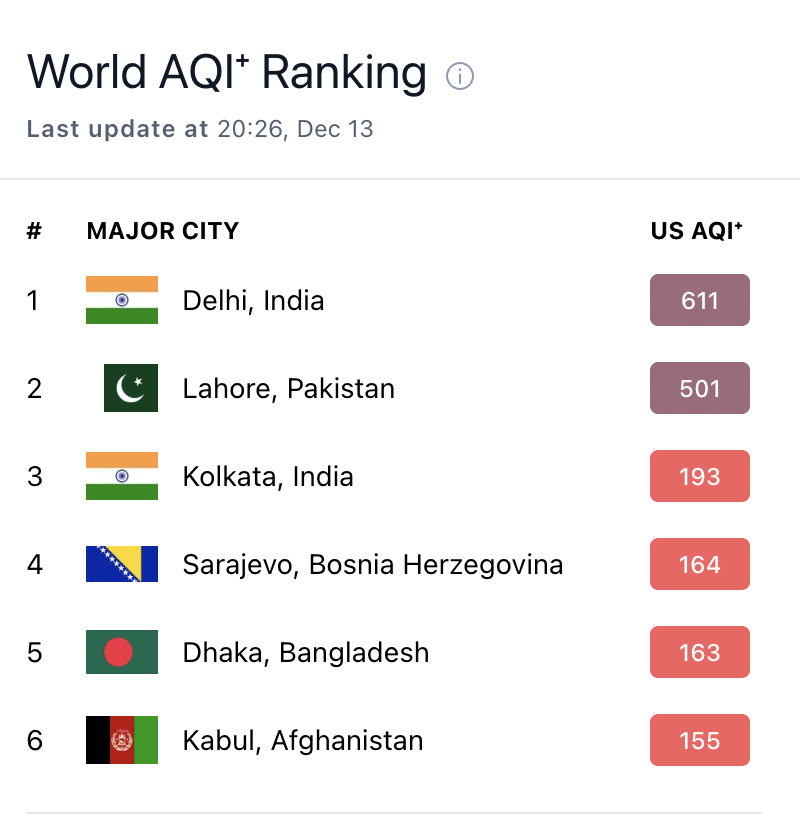Click the India flag next to Kolkata

click(x=122, y=476)
